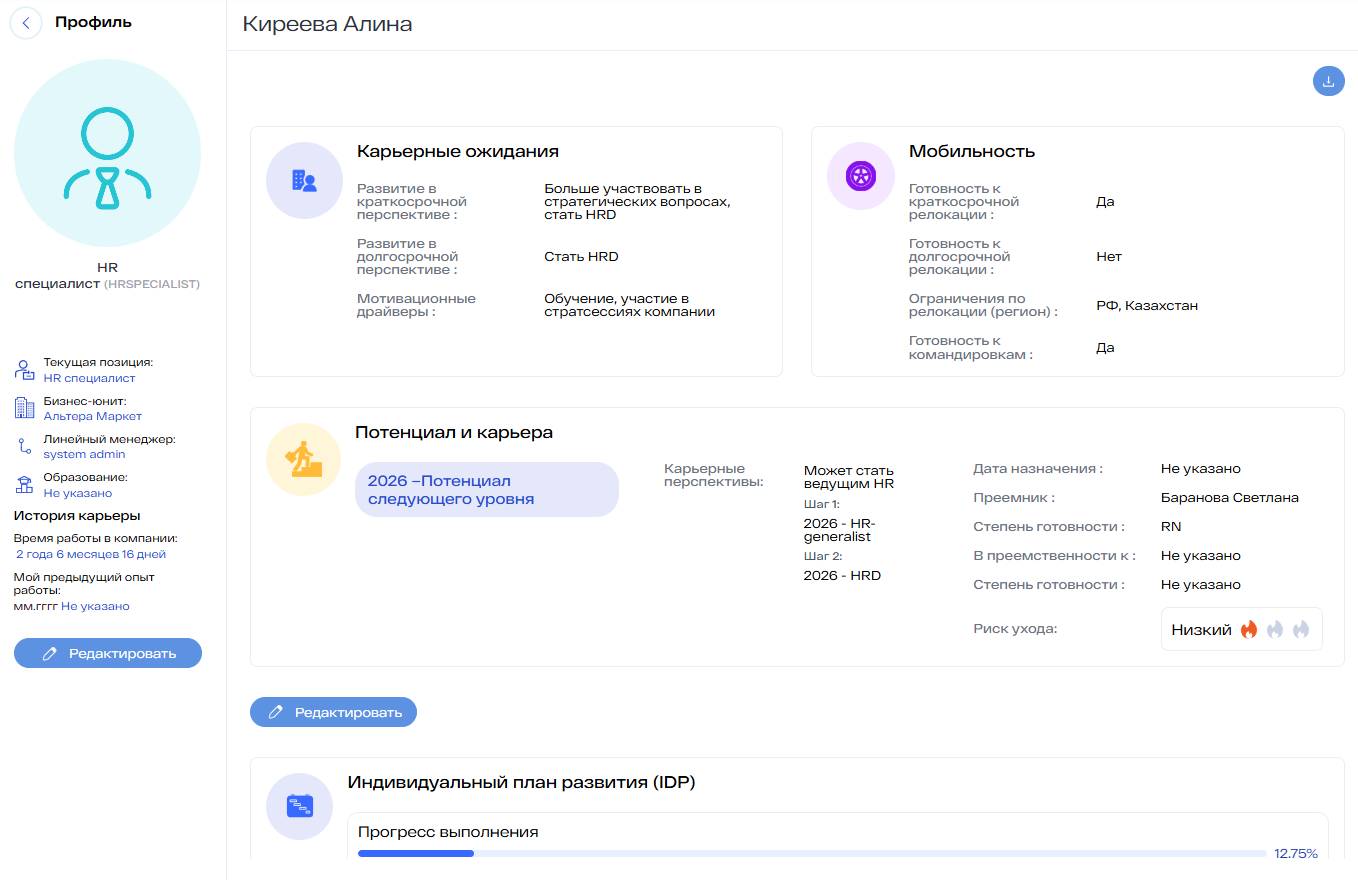Click the Мобильность card heading
Image resolution: width=1358 pixels, height=880 pixels.
click(x=972, y=151)
